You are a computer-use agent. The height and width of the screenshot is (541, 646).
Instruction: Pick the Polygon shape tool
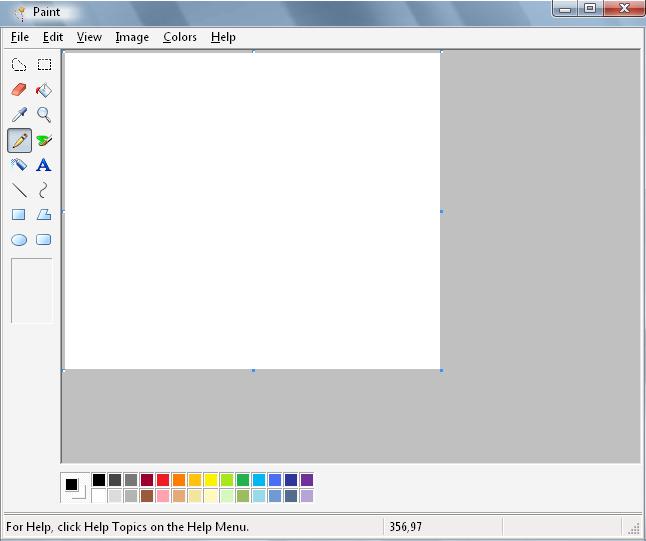tap(44, 215)
